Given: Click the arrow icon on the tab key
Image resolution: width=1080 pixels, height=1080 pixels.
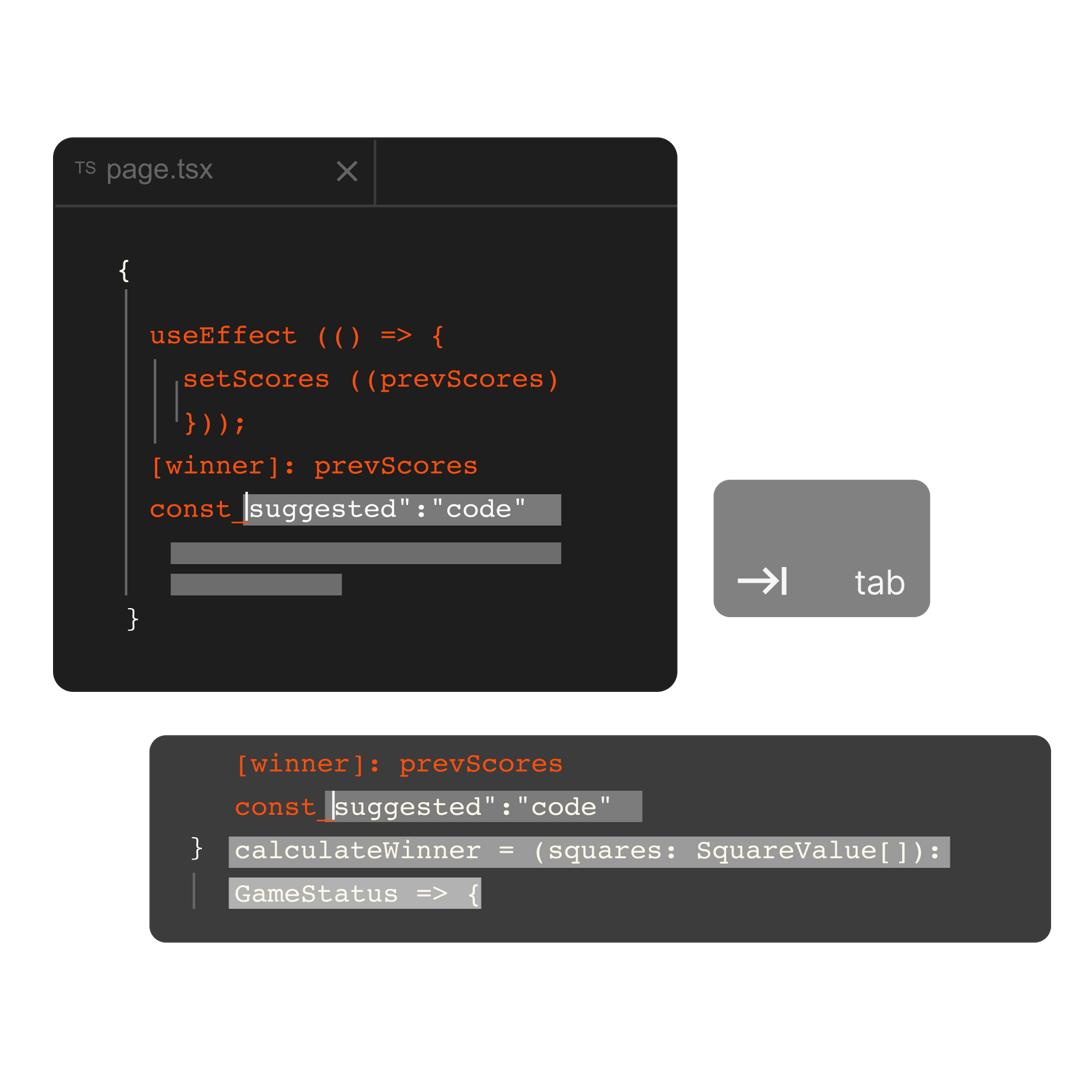Looking at the screenshot, I should pos(762,581).
